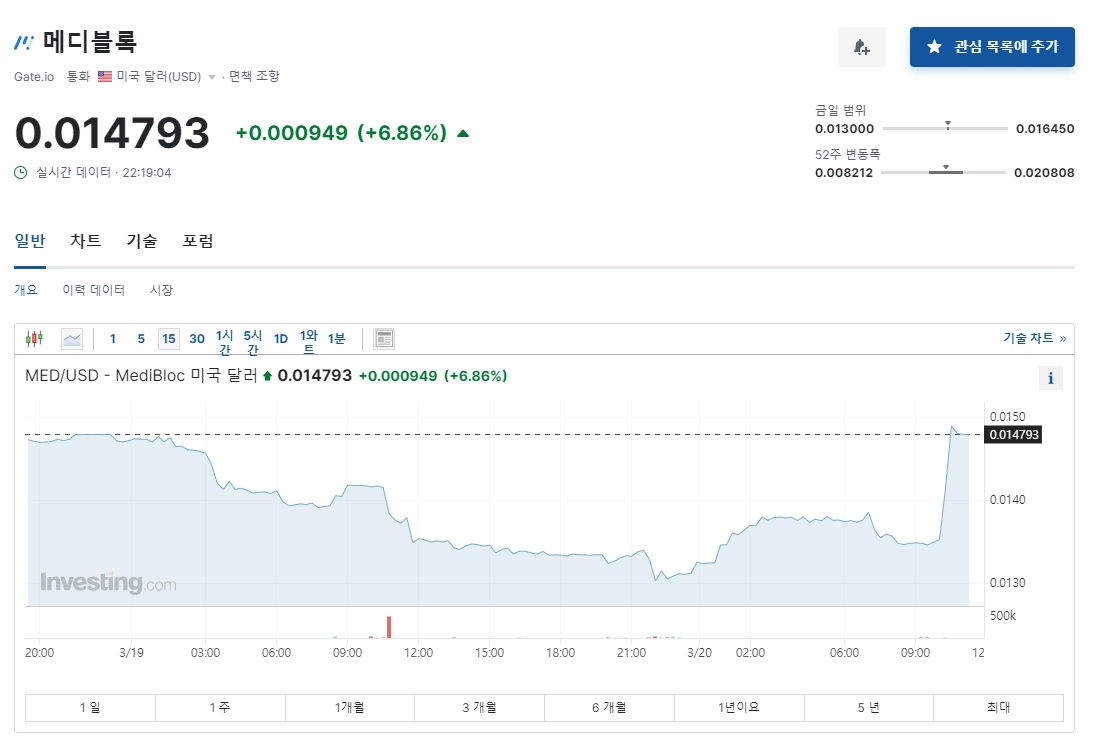The width and height of the screenshot is (1101, 752).
Task: Click the MediBloc logo icon beside title
Action: coord(24,43)
